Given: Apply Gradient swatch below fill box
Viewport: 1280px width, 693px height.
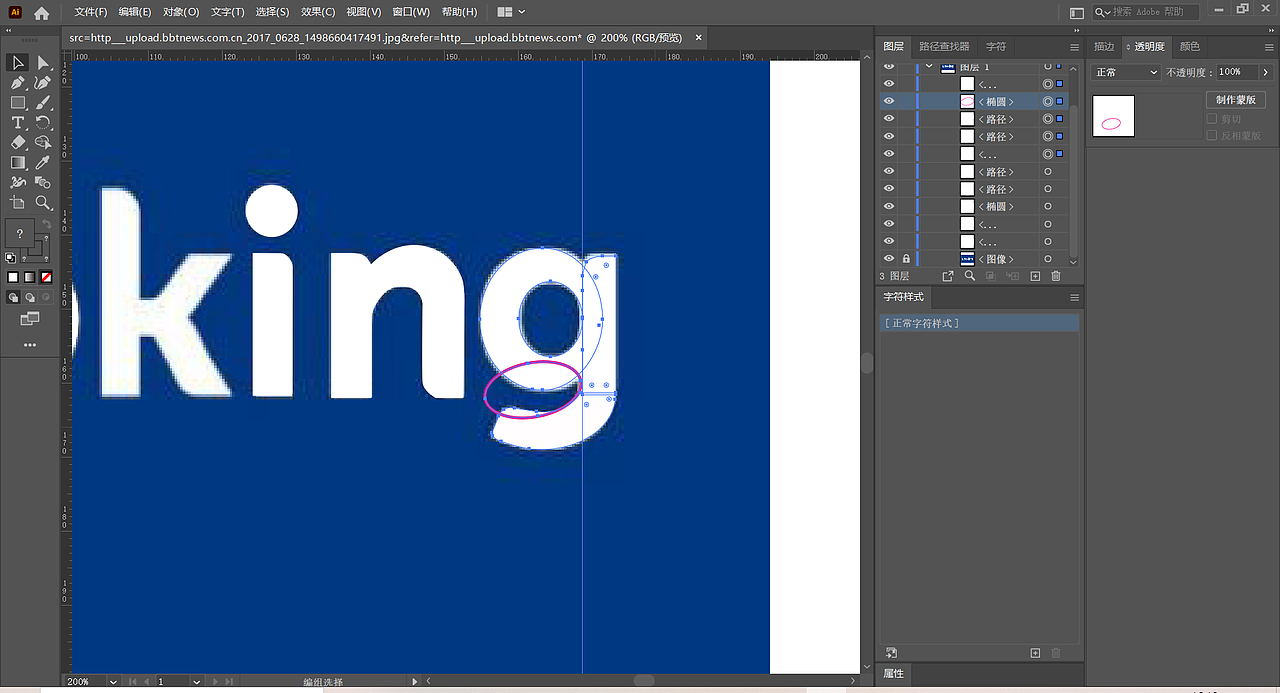Looking at the screenshot, I should tap(29, 277).
